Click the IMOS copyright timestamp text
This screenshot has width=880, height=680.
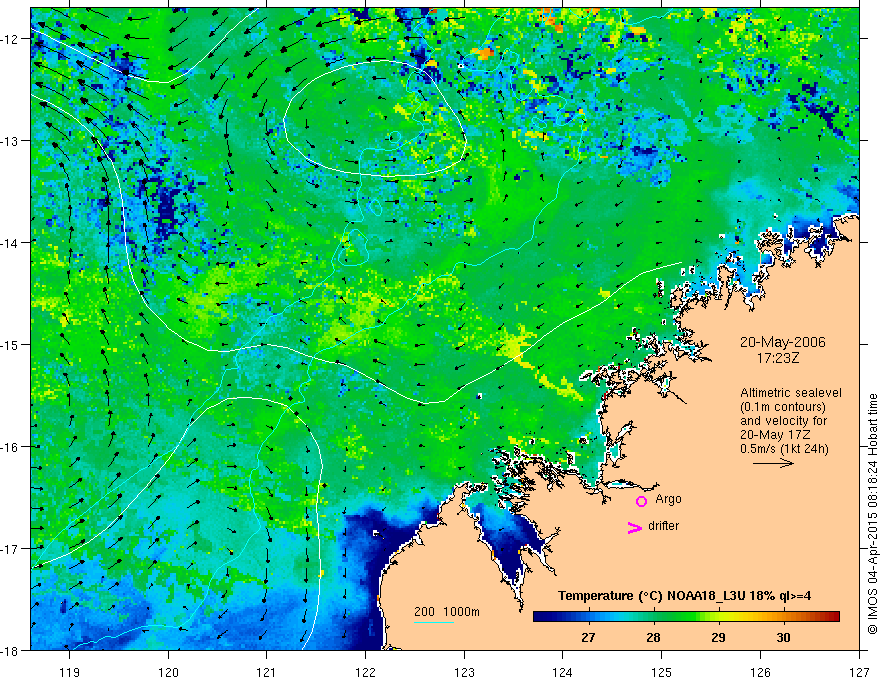(872, 514)
